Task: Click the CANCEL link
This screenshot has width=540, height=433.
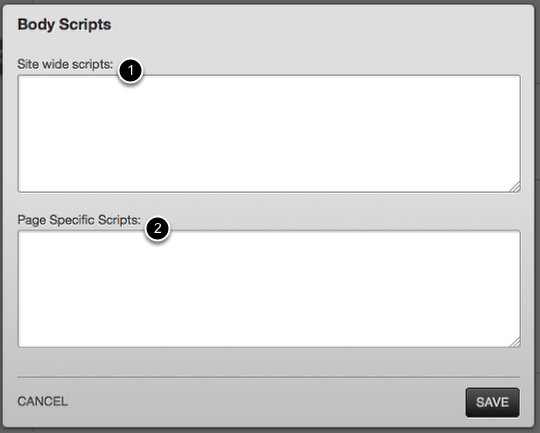Action: [43, 401]
